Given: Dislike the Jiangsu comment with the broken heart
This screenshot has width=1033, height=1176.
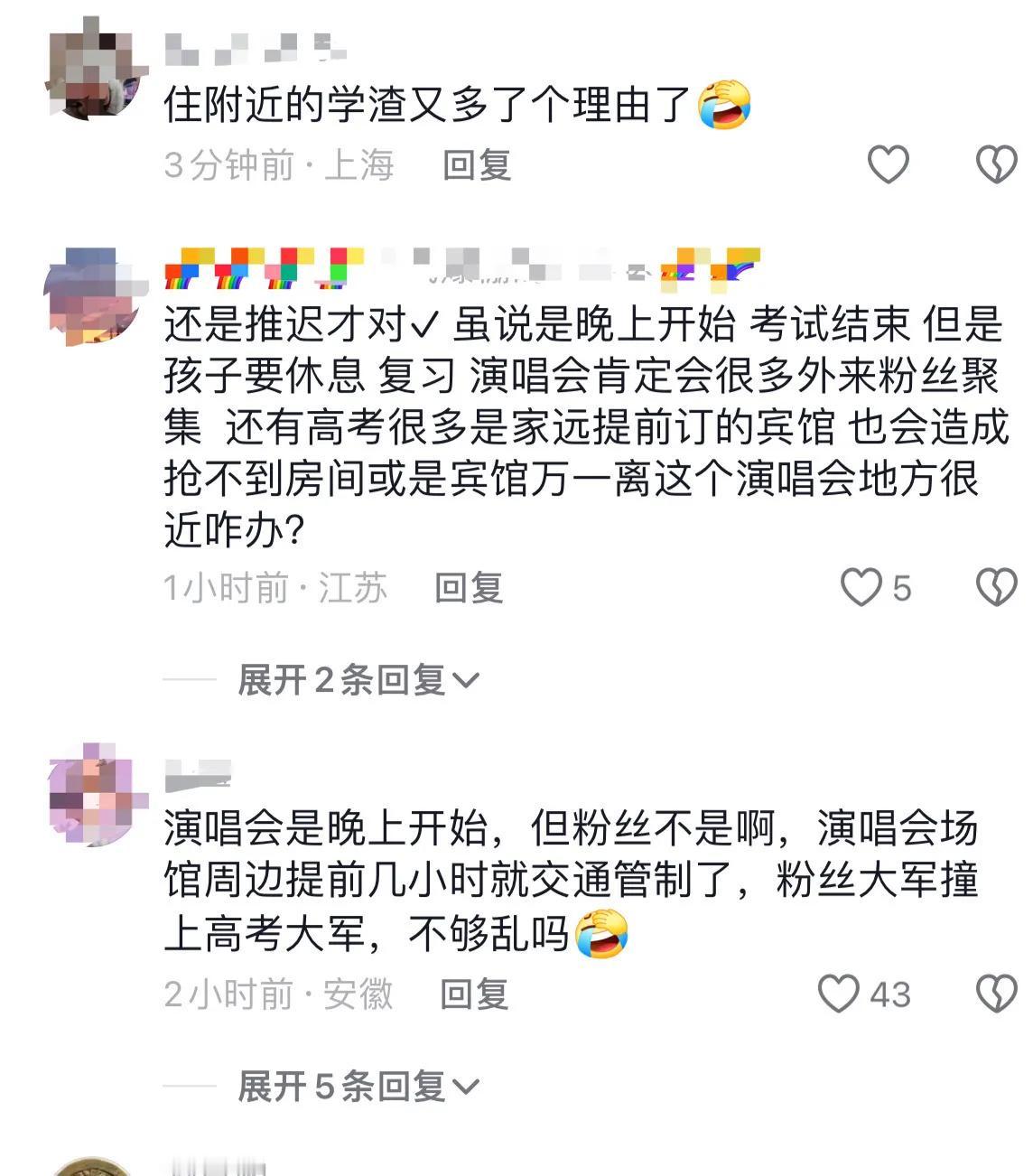Looking at the screenshot, I should coord(997,587).
